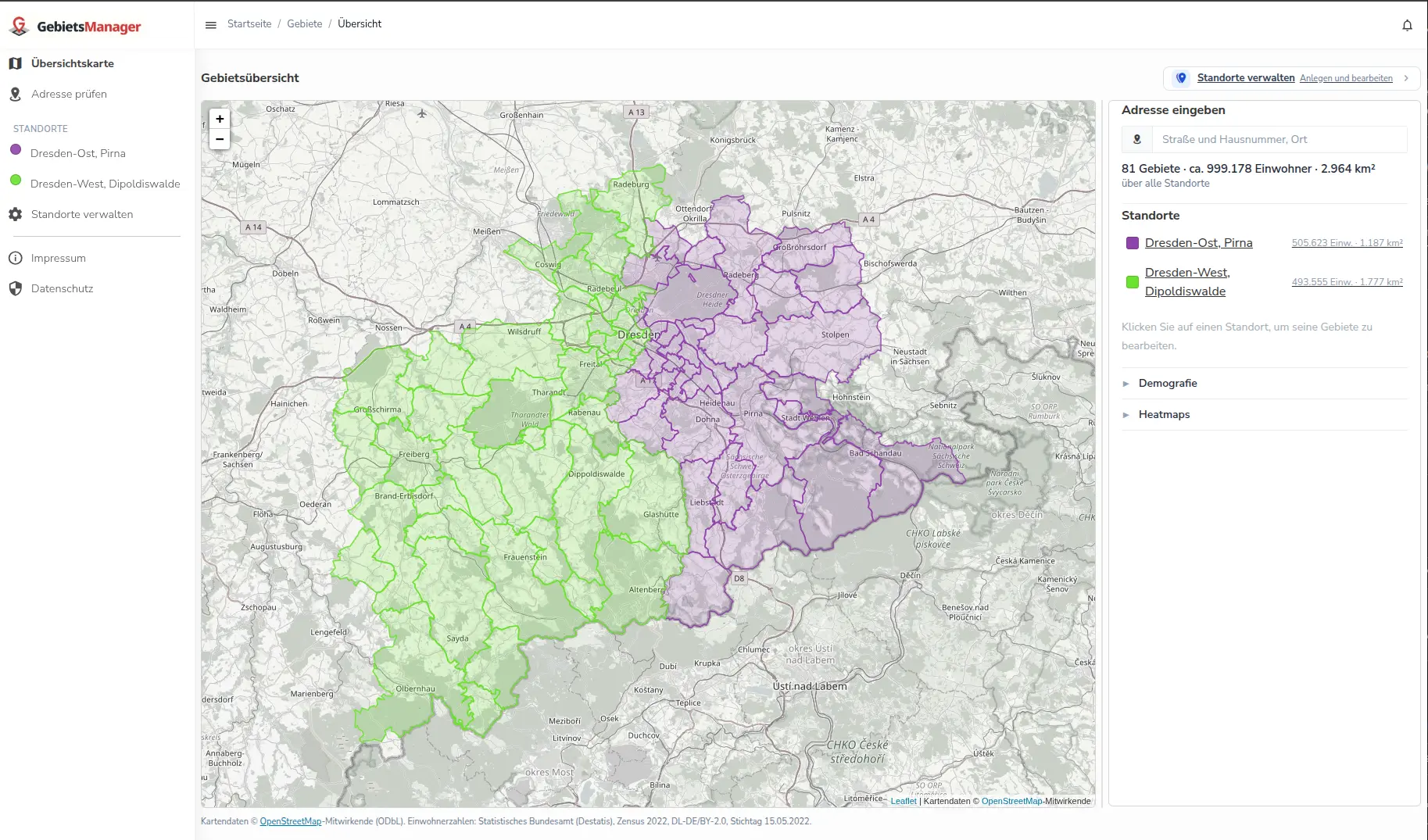The height and width of the screenshot is (840, 1428).
Task: Click the Datenschutz shield icon
Action: (15, 288)
